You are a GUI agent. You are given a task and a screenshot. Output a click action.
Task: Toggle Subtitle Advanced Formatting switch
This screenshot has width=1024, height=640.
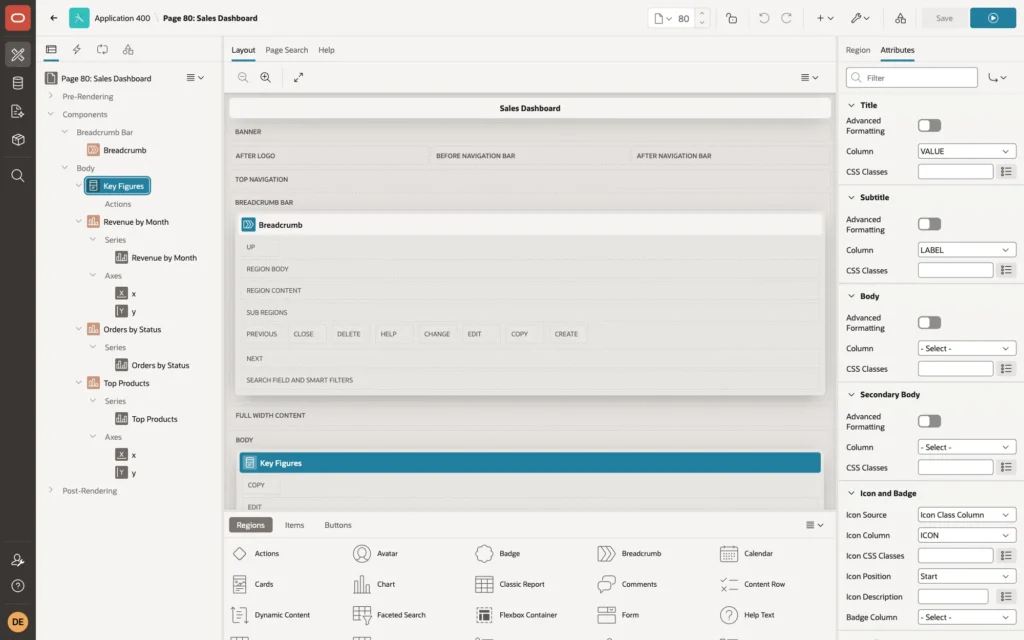click(929, 224)
